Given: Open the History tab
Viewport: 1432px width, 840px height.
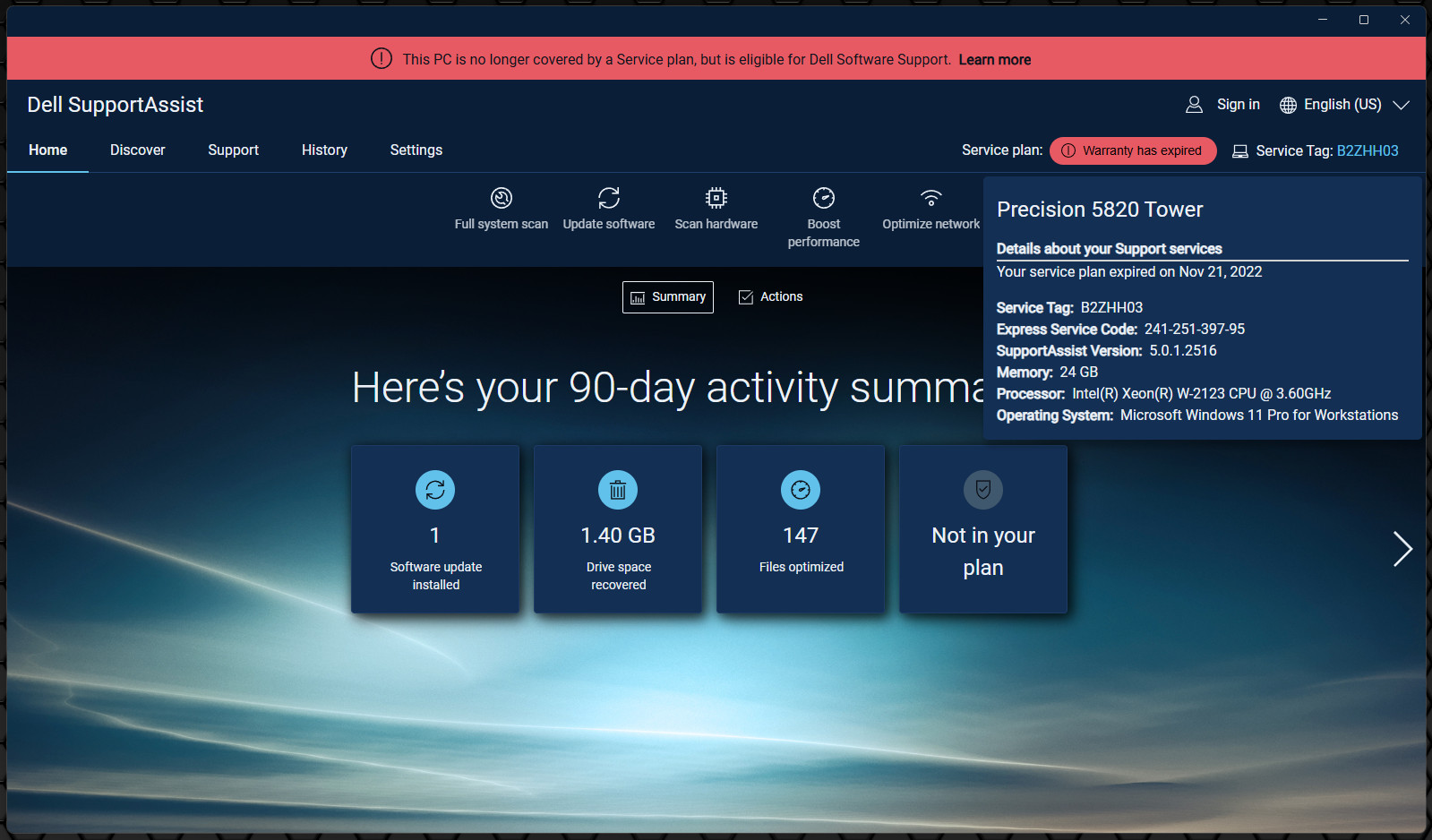Looking at the screenshot, I should 324,150.
